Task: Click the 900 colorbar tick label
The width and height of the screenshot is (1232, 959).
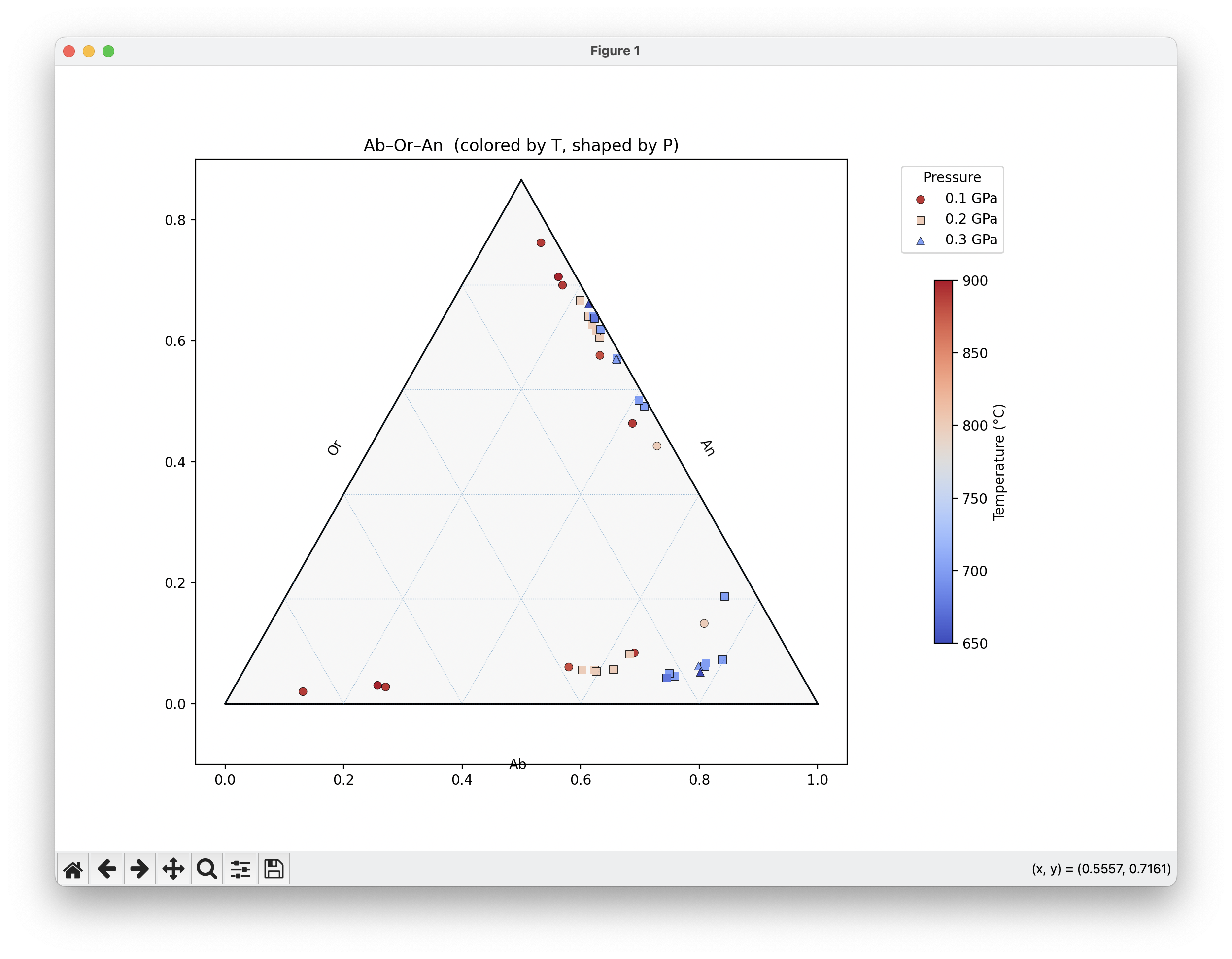Action: 975,281
